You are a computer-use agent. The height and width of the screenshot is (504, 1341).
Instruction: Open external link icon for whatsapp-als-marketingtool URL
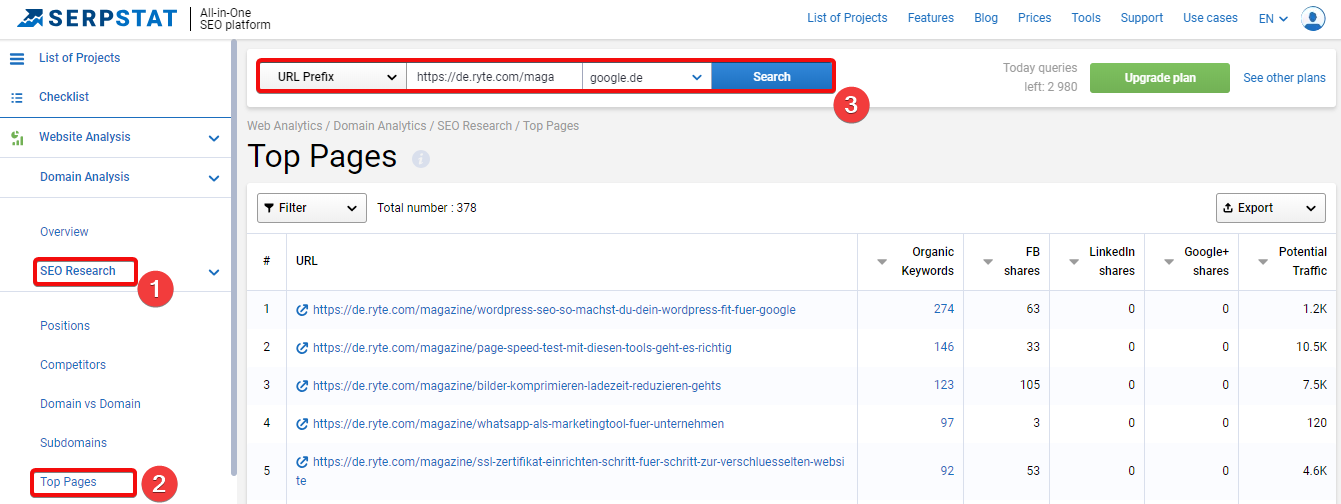[x=302, y=424]
